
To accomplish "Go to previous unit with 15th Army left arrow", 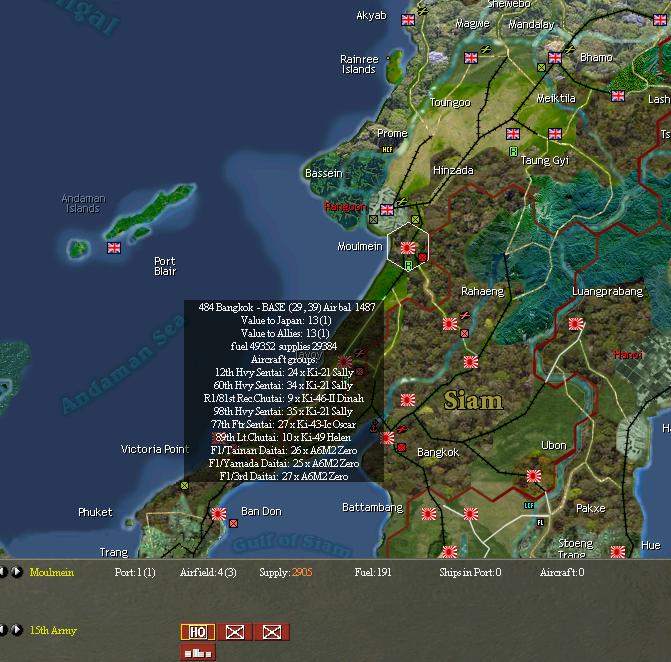I will click(3, 630).
